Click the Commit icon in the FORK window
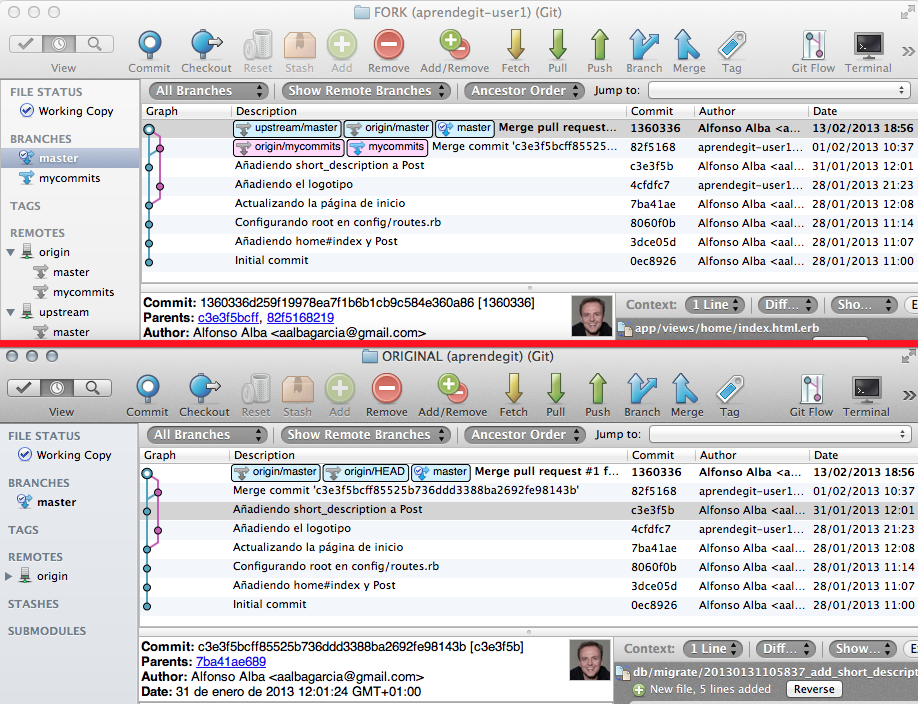The image size is (918, 704). point(149,45)
